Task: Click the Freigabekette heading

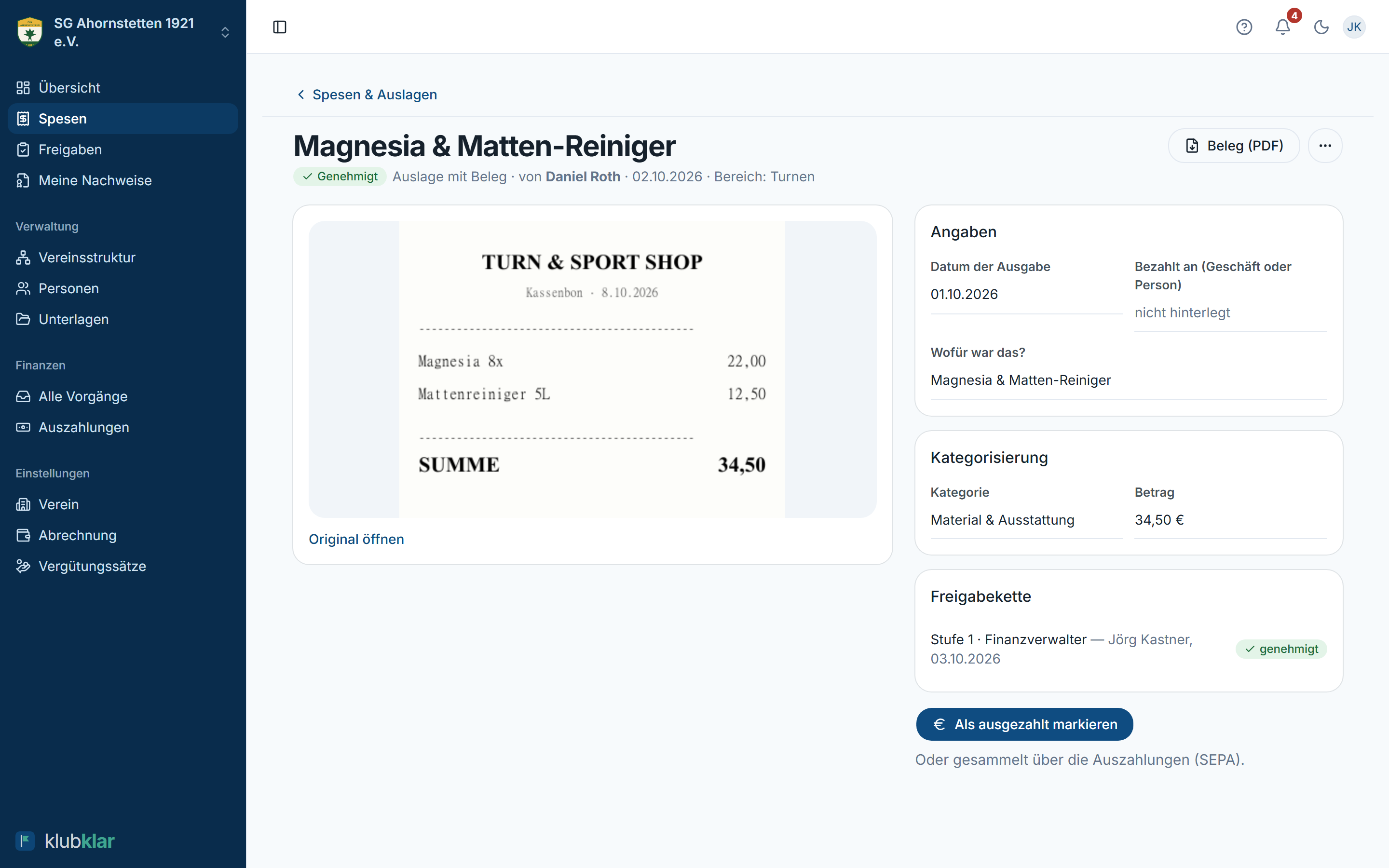Action: pos(980,597)
